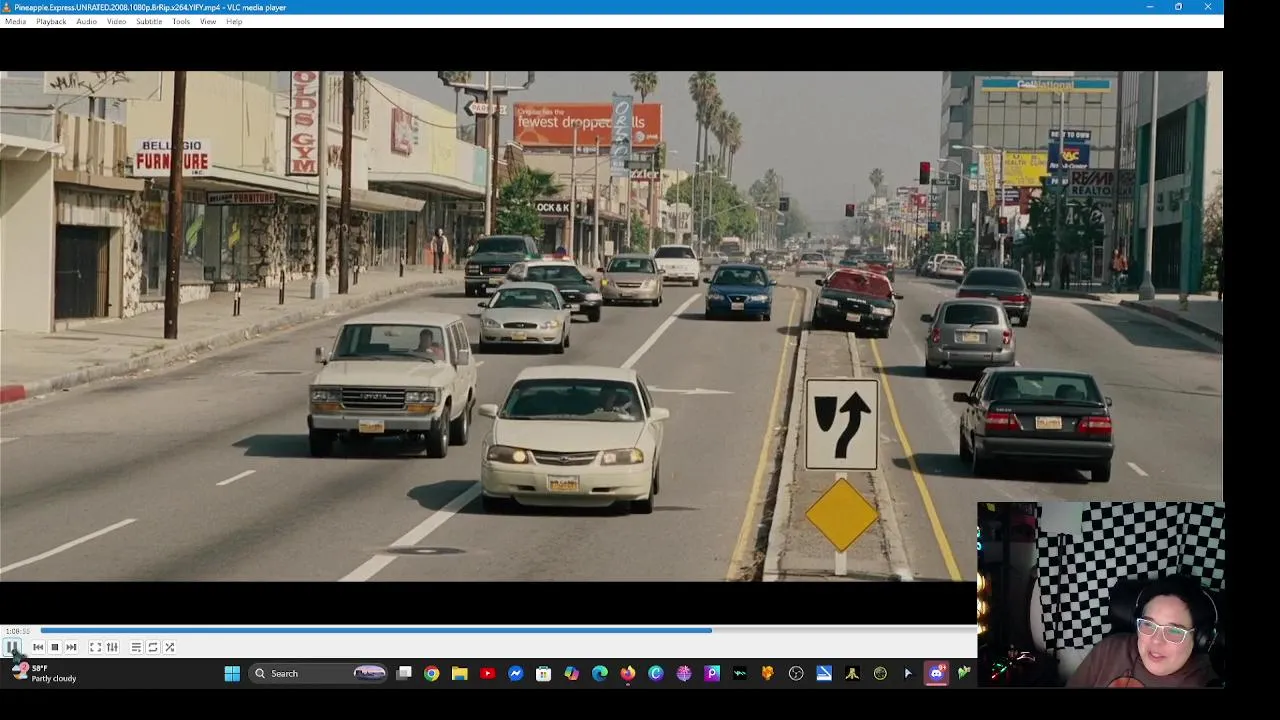This screenshot has width=1280, height=720.
Task: Open the weather widget showing 58°F
Action: click(x=44, y=673)
